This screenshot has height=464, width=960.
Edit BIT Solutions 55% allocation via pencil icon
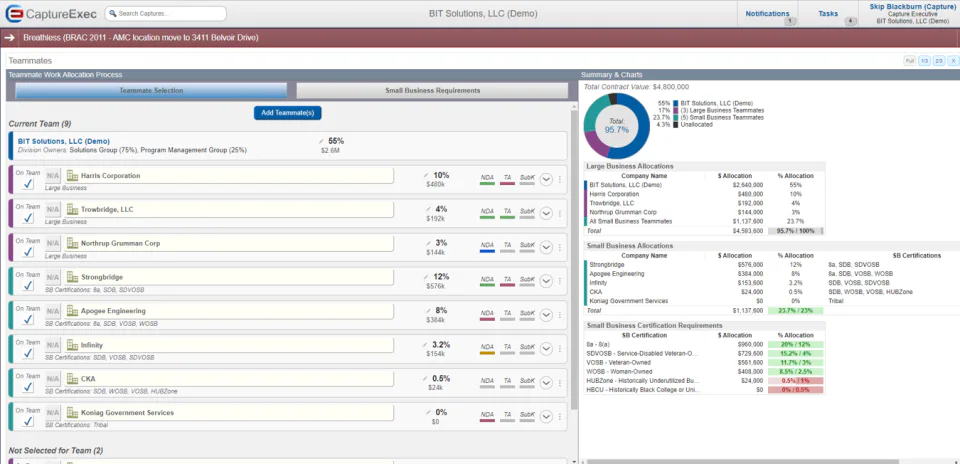[322, 141]
